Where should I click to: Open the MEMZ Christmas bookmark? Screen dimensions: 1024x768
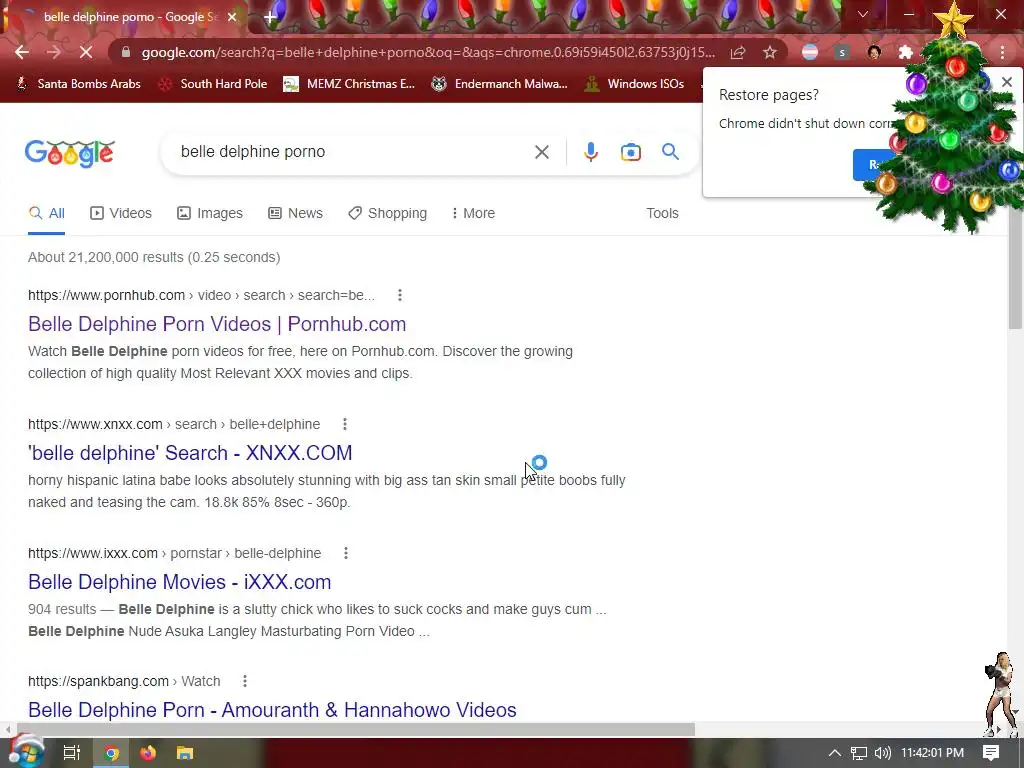click(x=349, y=84)
